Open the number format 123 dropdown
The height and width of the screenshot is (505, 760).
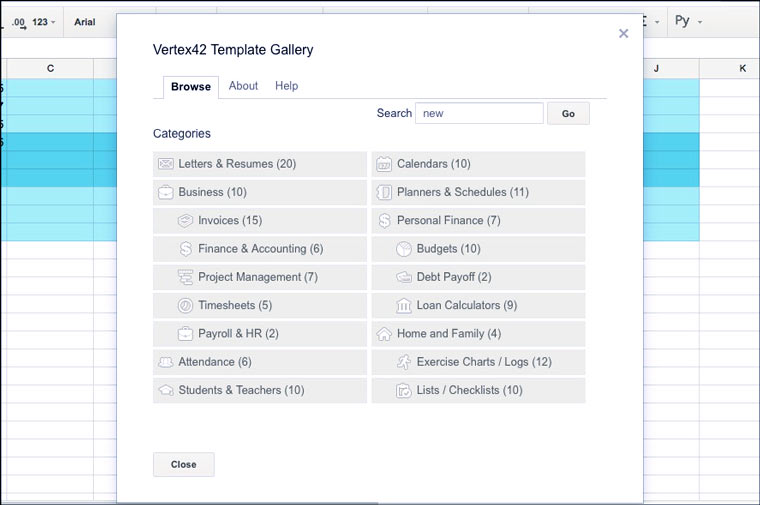[x=44, y=22]
